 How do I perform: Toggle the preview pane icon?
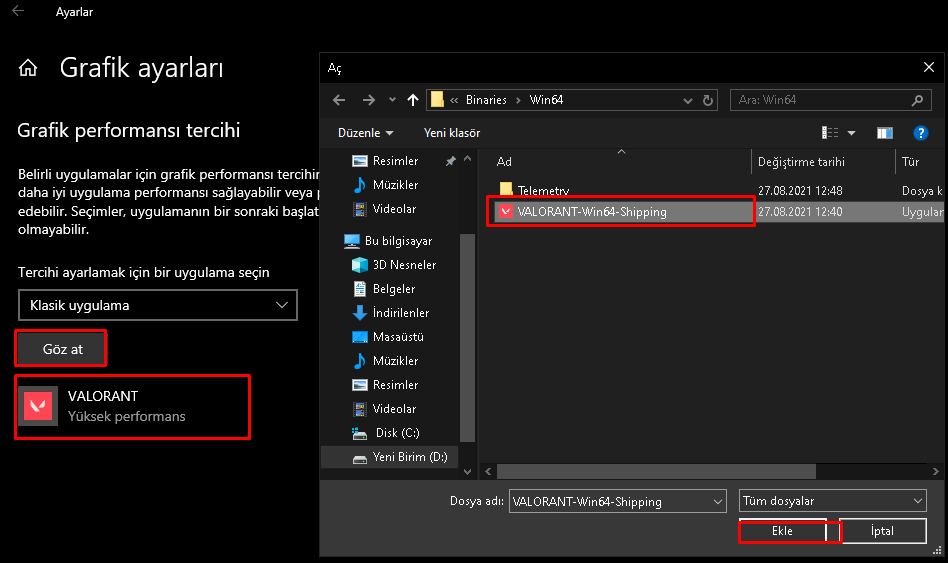coord(885,133)
